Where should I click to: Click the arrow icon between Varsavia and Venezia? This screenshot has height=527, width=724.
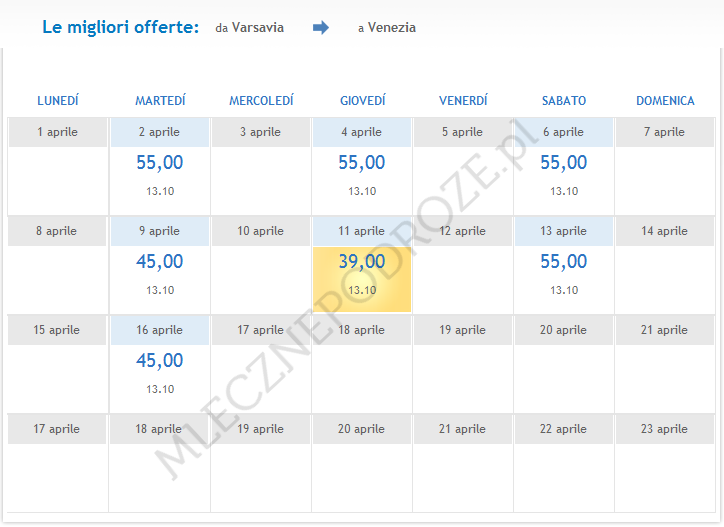[x=320, y=28]
